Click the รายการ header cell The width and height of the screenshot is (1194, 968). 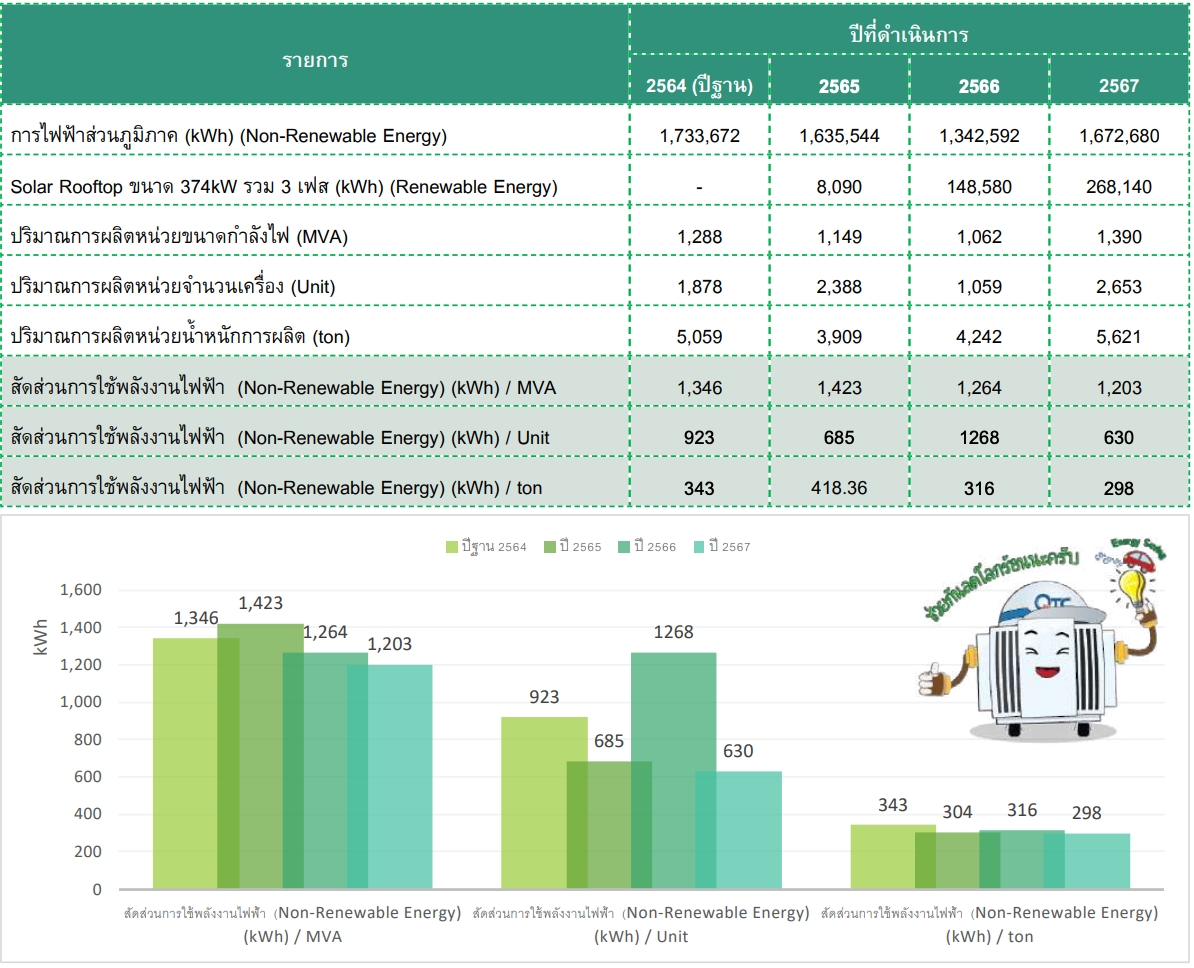point(315,60)
